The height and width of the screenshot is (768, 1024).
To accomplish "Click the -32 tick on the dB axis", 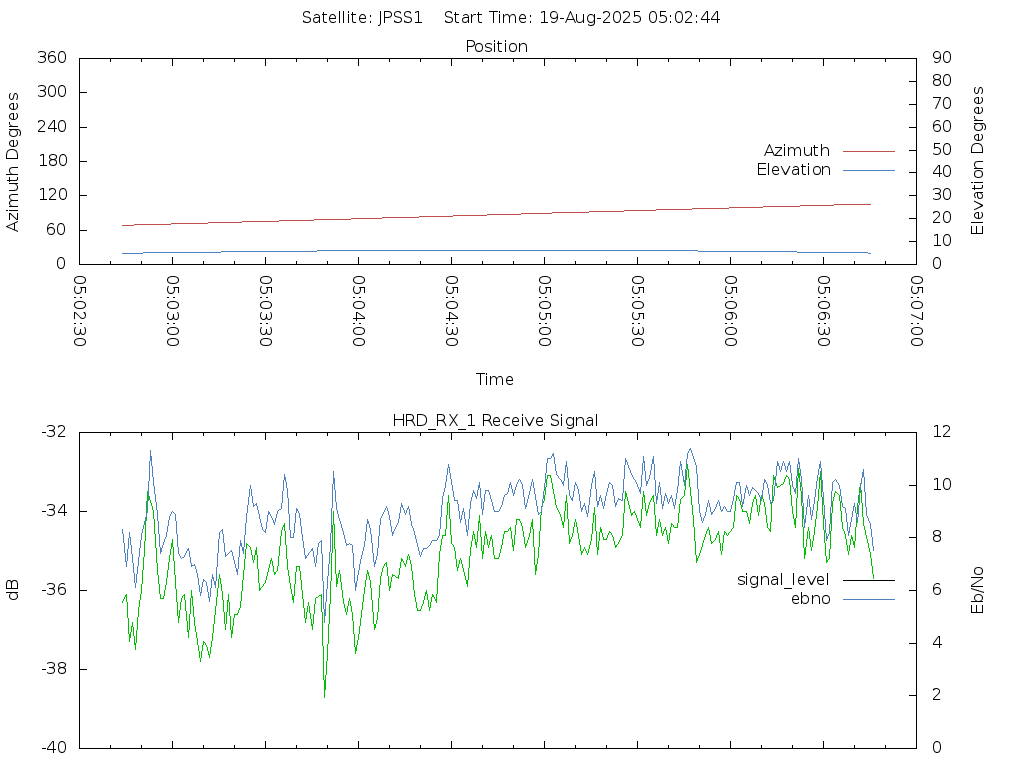I will click(54, 432).
